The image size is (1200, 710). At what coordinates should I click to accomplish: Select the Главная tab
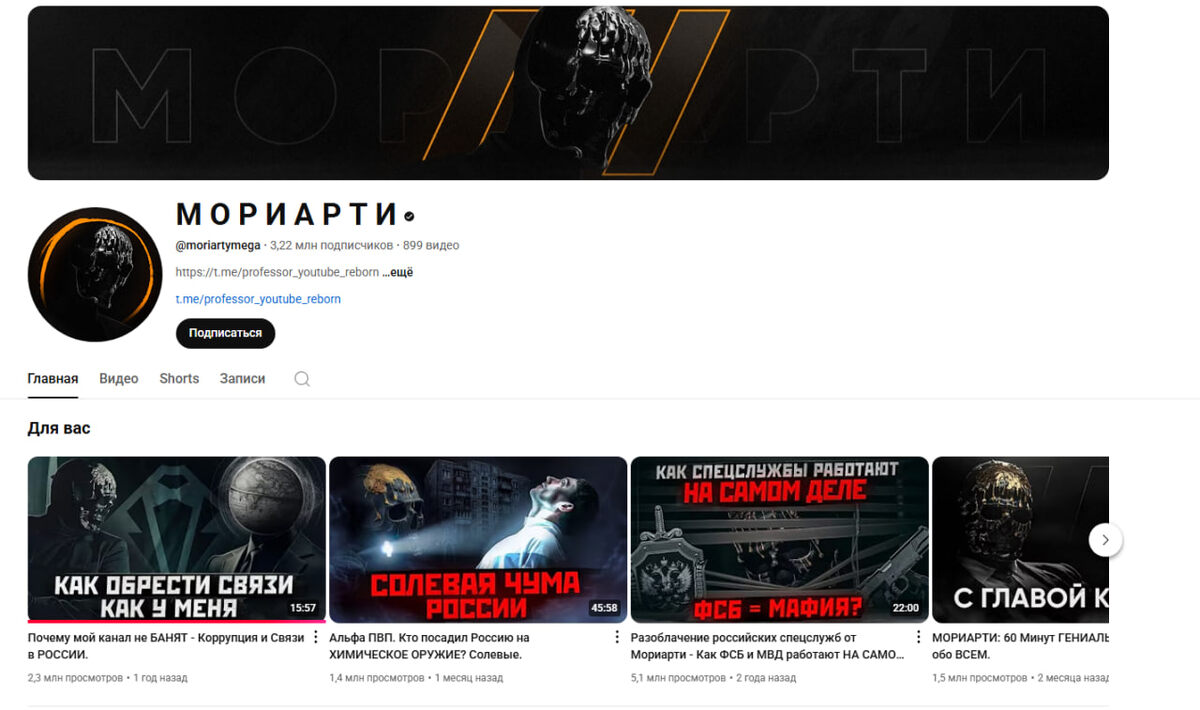click(x=53, y=379)
